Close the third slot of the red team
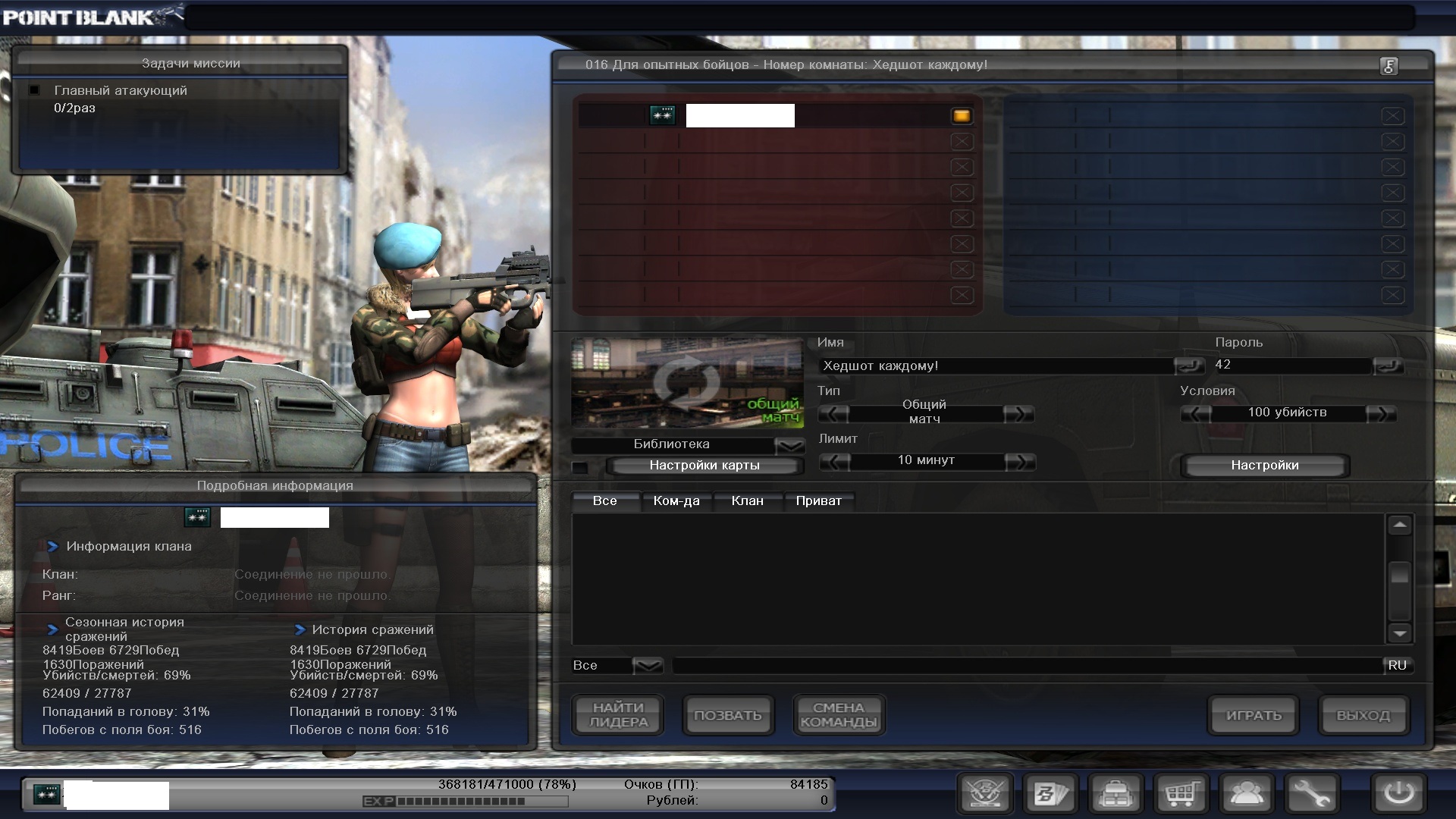 click(x=962, y=167)
